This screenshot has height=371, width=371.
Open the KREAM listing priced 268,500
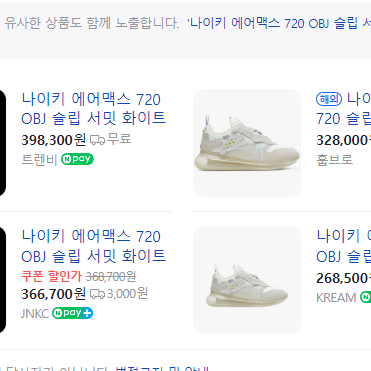343,246
